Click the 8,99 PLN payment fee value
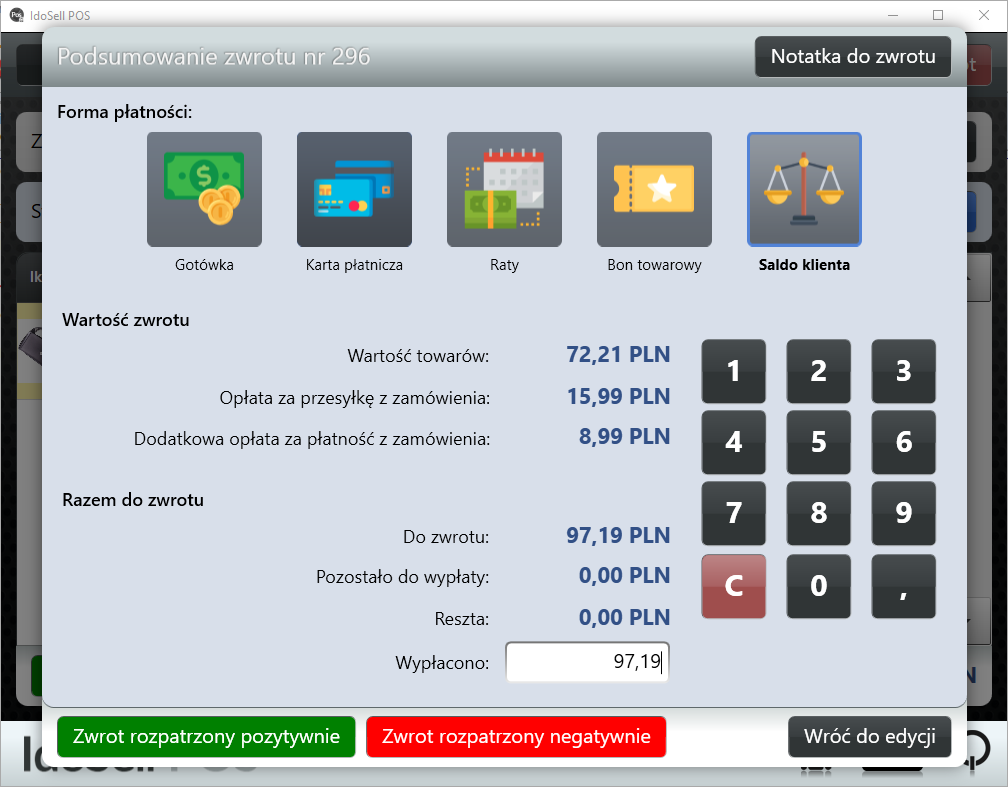This screenshot has height=787, width=1008. click(x=624, y=437)
